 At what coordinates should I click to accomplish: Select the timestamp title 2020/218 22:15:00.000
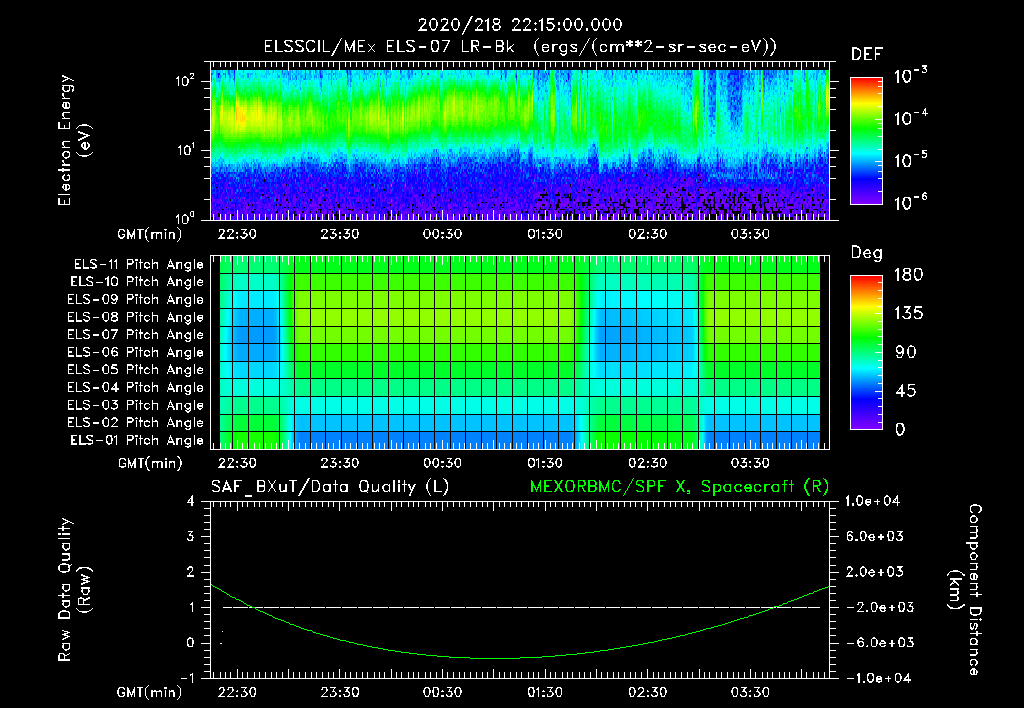(520, 25)
